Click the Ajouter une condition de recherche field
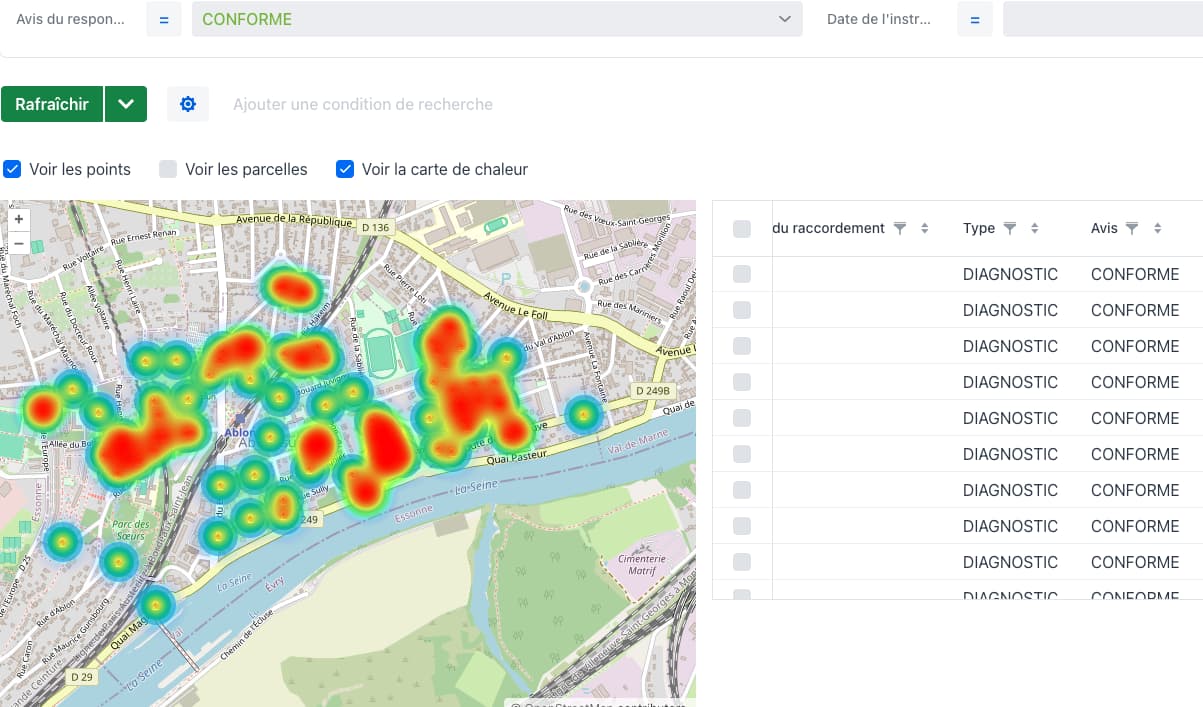The width and height of the screenshot is (1203, 707). (360, 103)
